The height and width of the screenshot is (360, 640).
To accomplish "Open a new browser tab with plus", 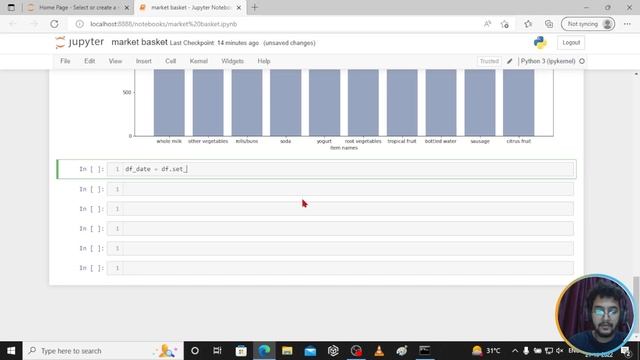I will (x=255, y=7).
